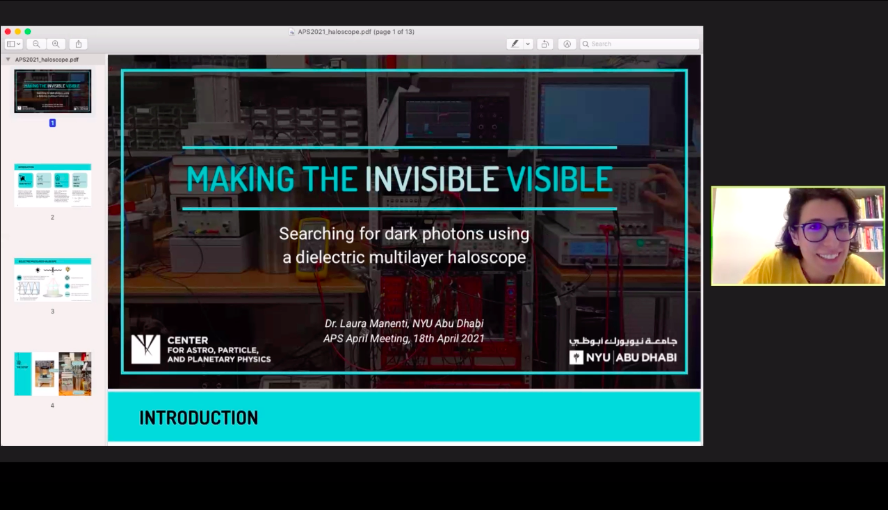
Task: Zoom in on the PDF page
Action: pos(56,44)
